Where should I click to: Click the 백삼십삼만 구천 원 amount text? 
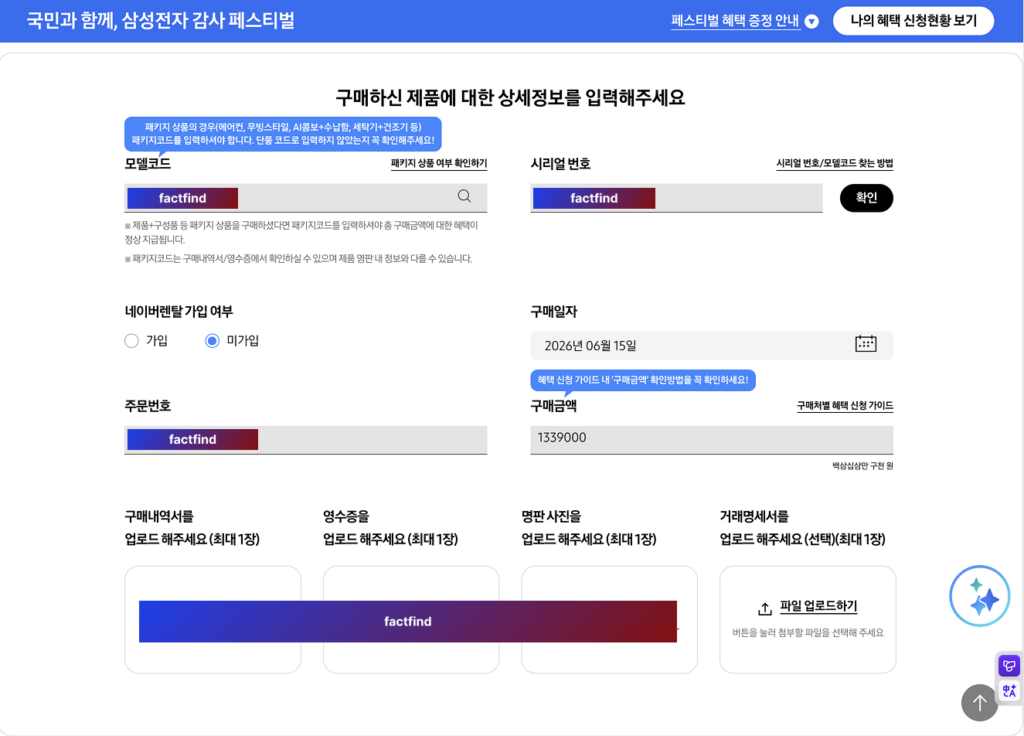click(x=862, y=466)
